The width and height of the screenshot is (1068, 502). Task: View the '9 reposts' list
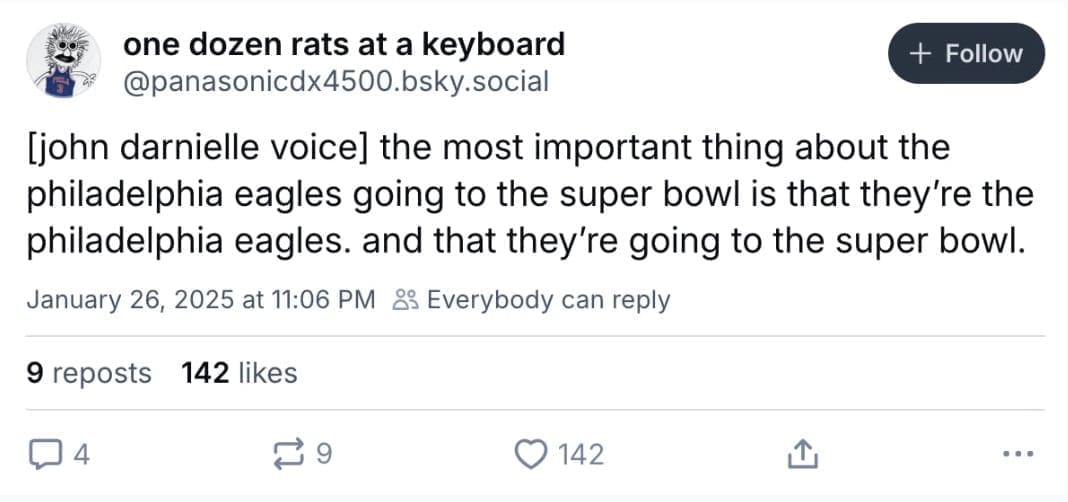click(x=89, y=373)
